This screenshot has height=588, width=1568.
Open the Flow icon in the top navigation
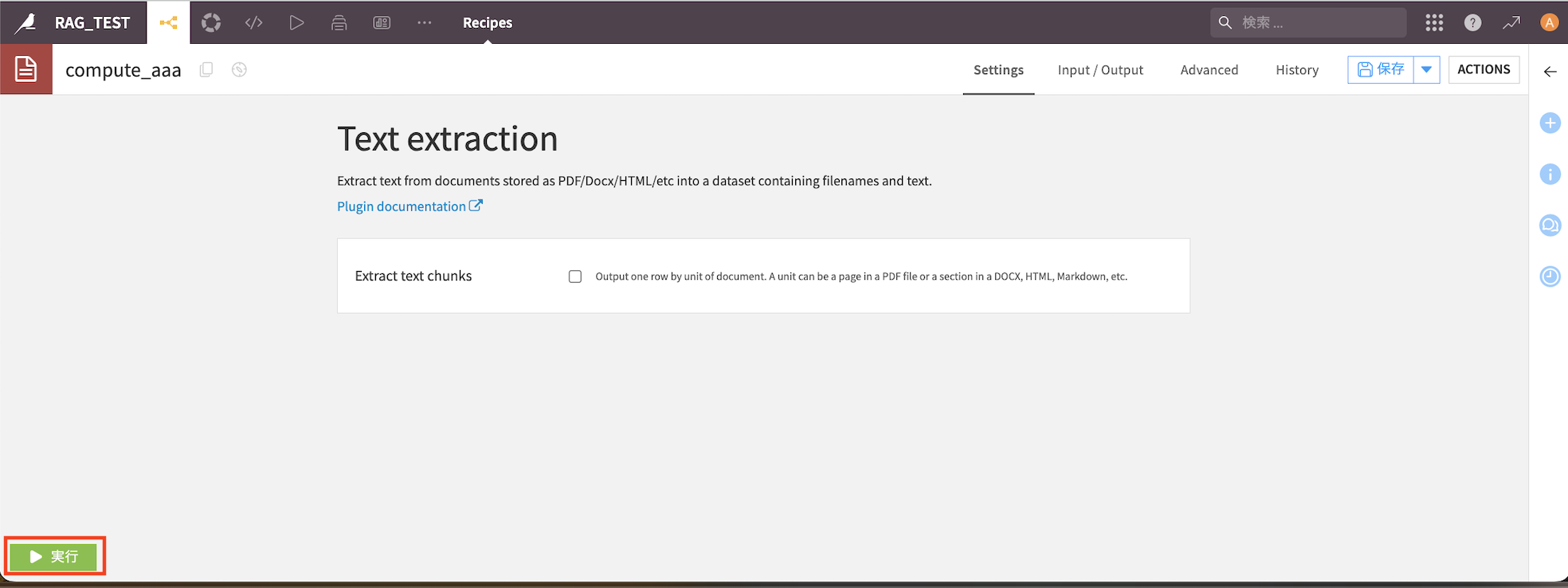click(168, 22)
